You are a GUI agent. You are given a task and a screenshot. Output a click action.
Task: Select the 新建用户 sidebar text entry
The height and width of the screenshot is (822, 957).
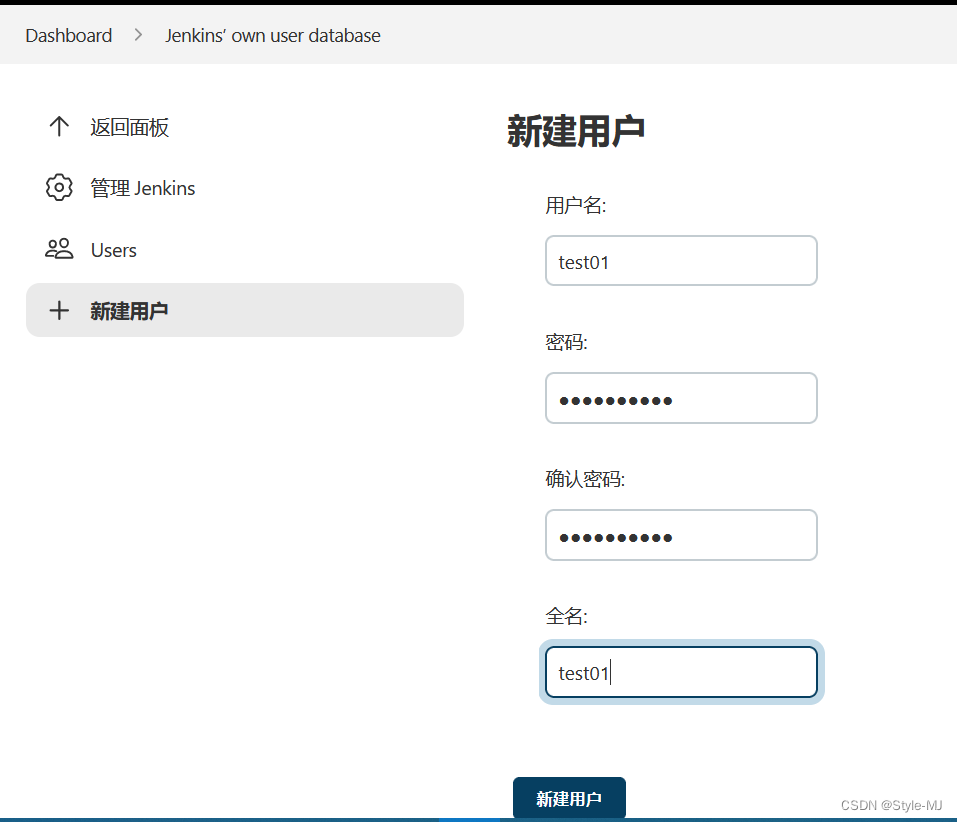click(129, 311)
